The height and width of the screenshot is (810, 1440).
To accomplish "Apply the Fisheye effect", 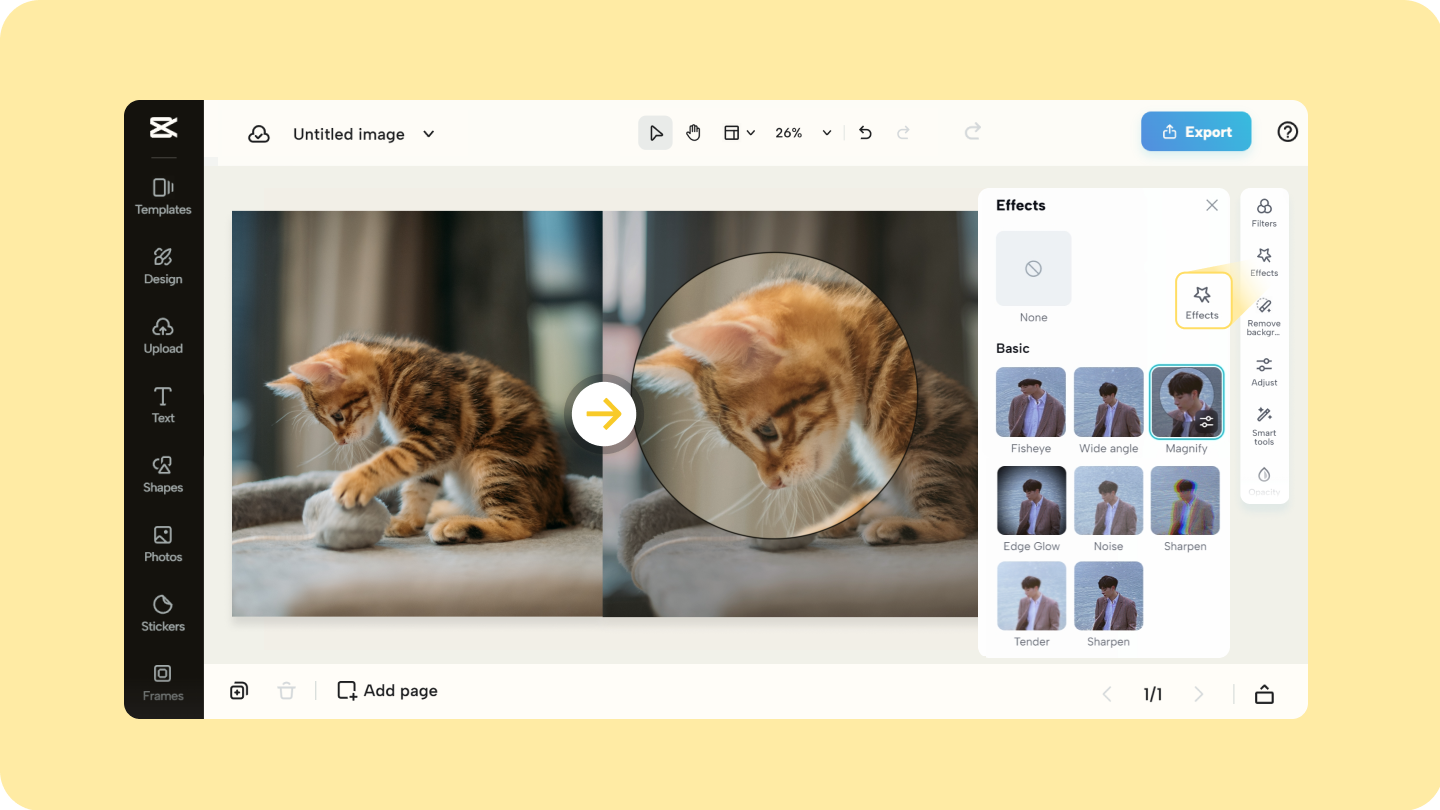I will click(1031, 402).
